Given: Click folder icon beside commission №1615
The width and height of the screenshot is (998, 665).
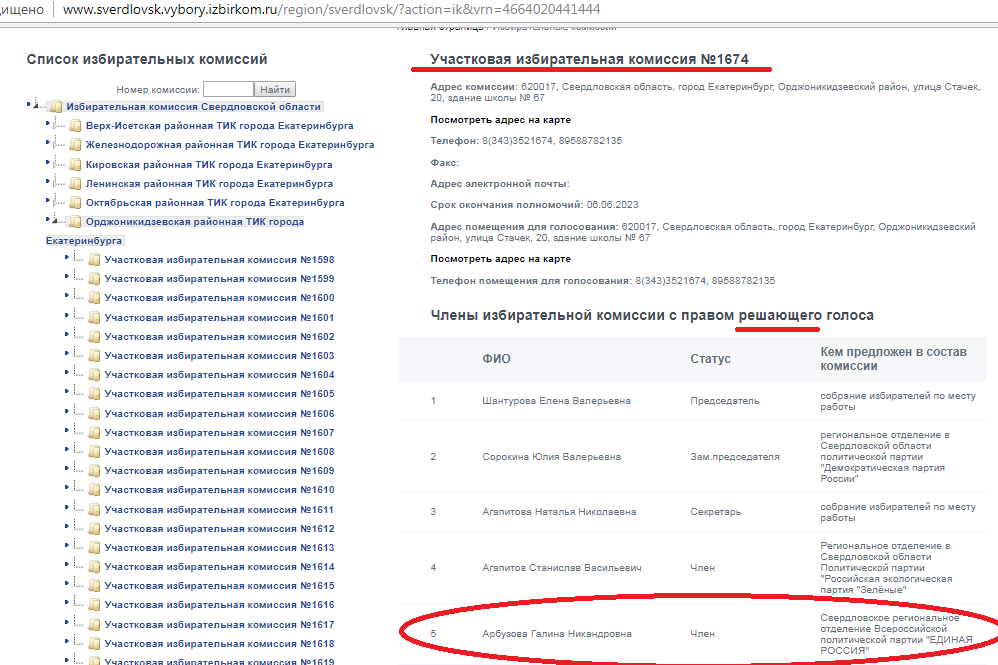Looking at the screenshot, I should coord(94,586).
